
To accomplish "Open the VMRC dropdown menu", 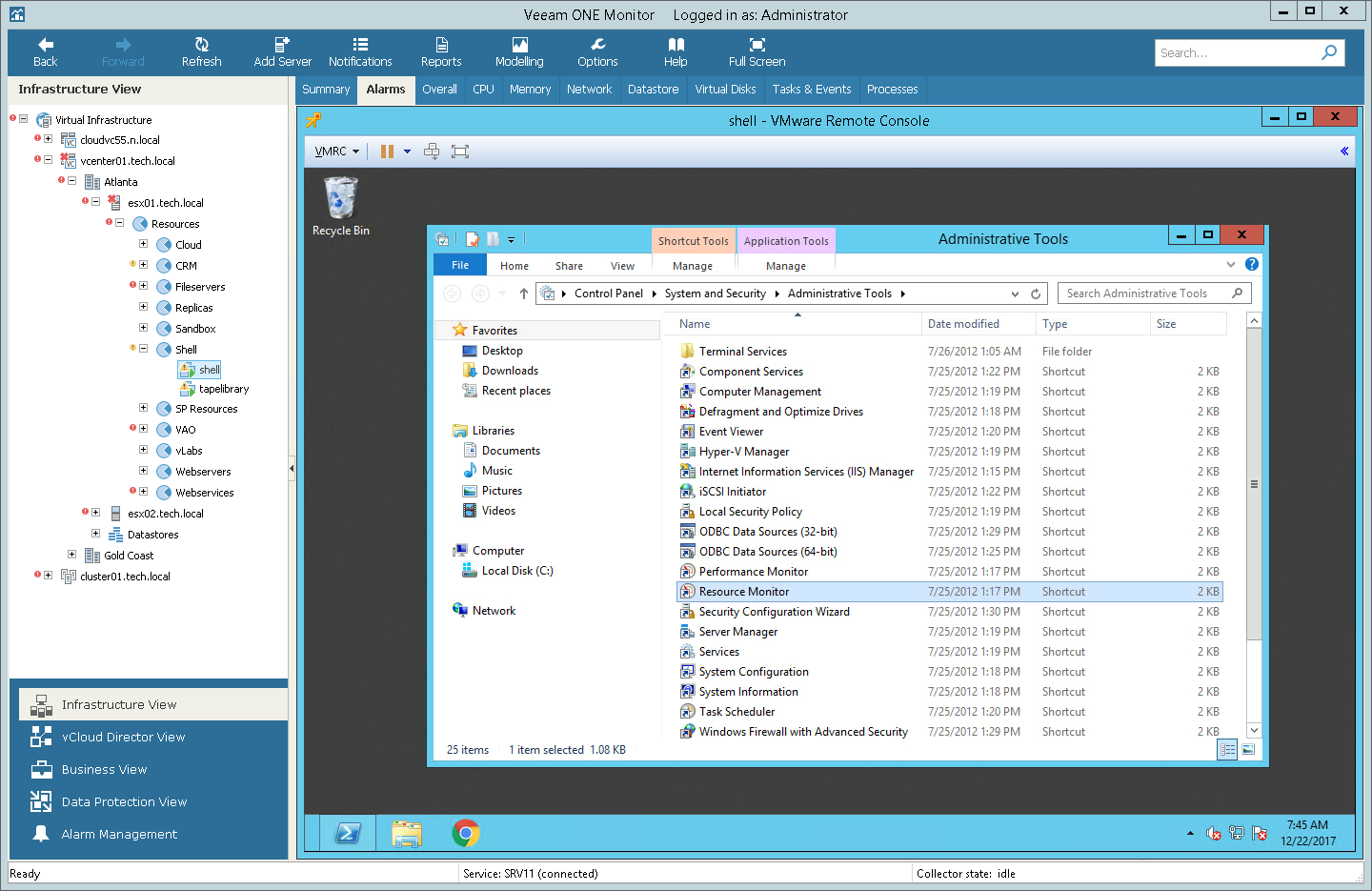I will click(337, 152).
